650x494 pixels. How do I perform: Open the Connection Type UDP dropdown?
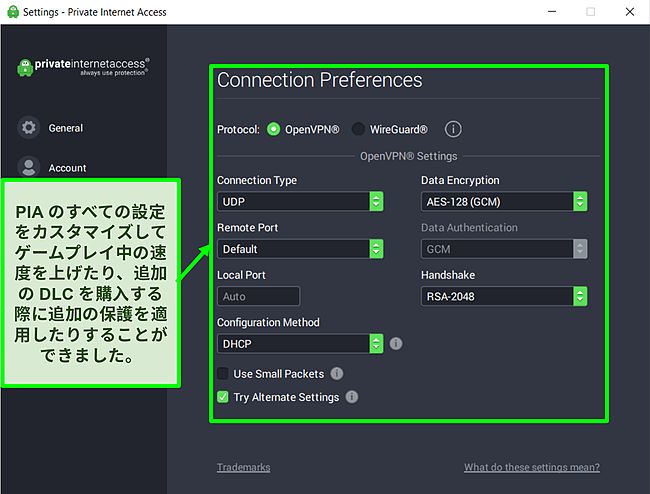tap(300, 202)
